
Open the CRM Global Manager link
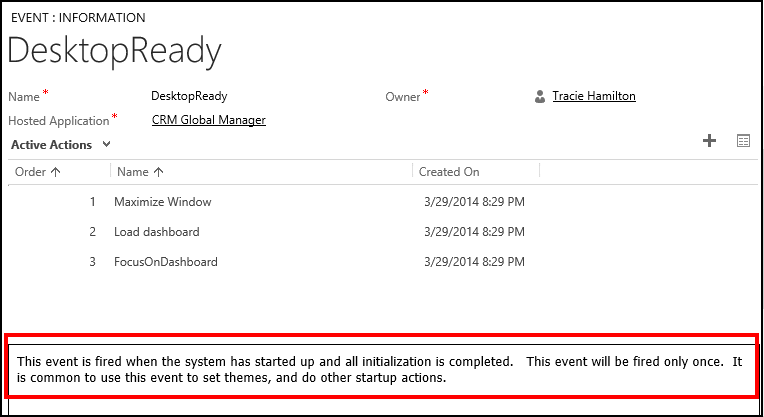point(209,120)
